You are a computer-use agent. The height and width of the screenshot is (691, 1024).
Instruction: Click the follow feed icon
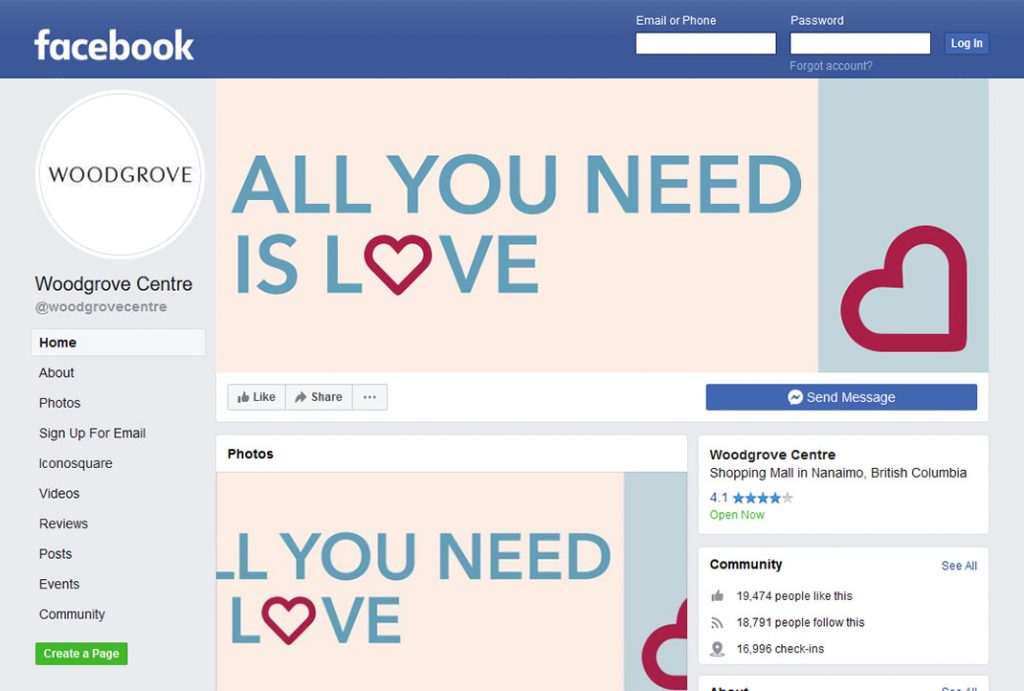tap(717, 622)
